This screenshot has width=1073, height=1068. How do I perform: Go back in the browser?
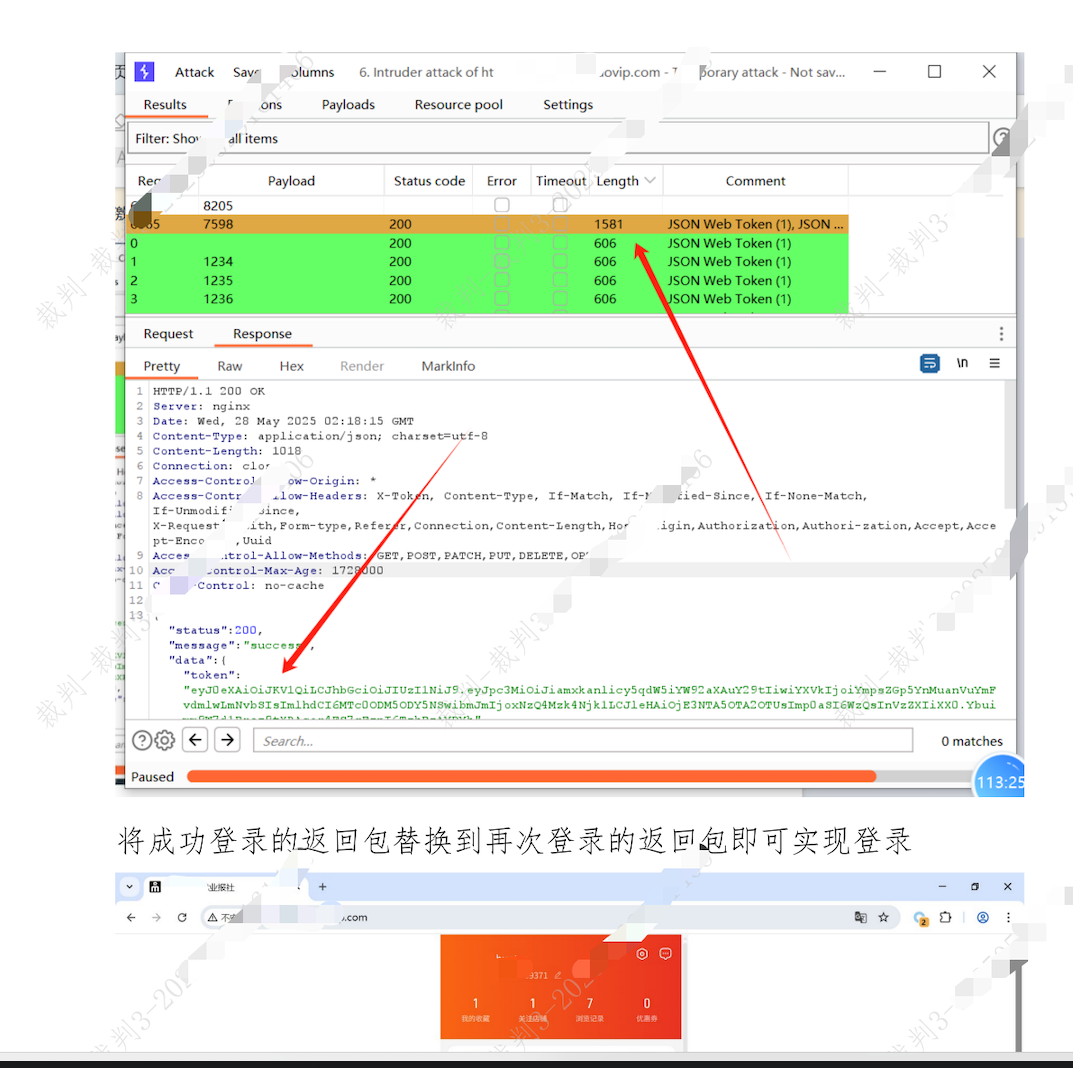[x=131, y=917]
